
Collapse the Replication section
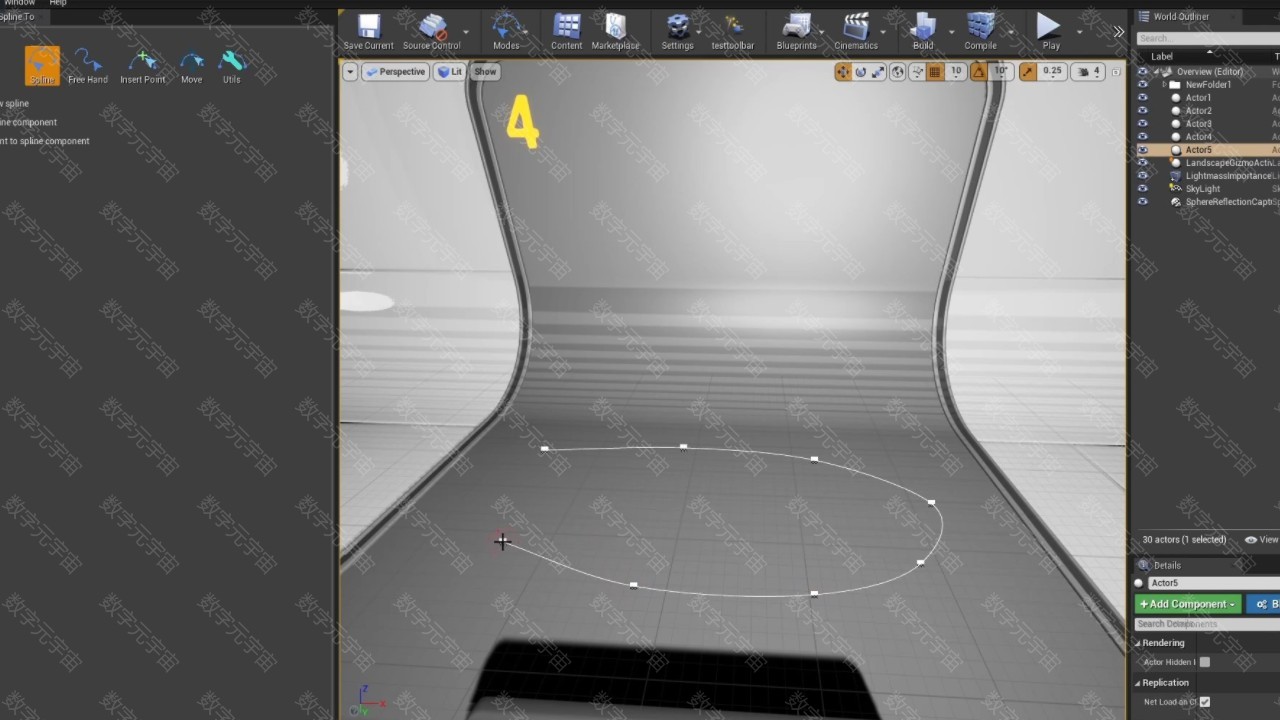pos(1138,683)
